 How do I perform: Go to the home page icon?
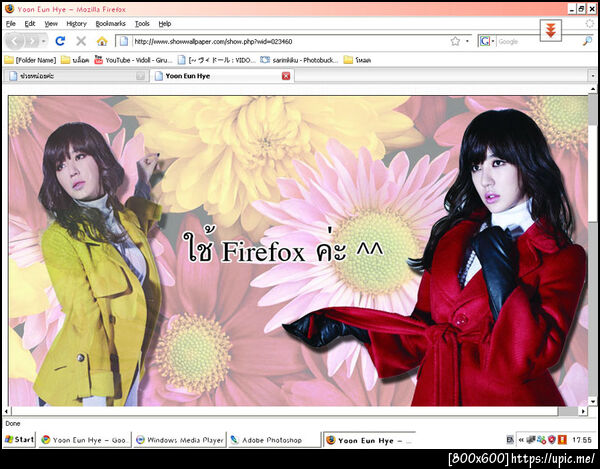(x=102, y=41)
